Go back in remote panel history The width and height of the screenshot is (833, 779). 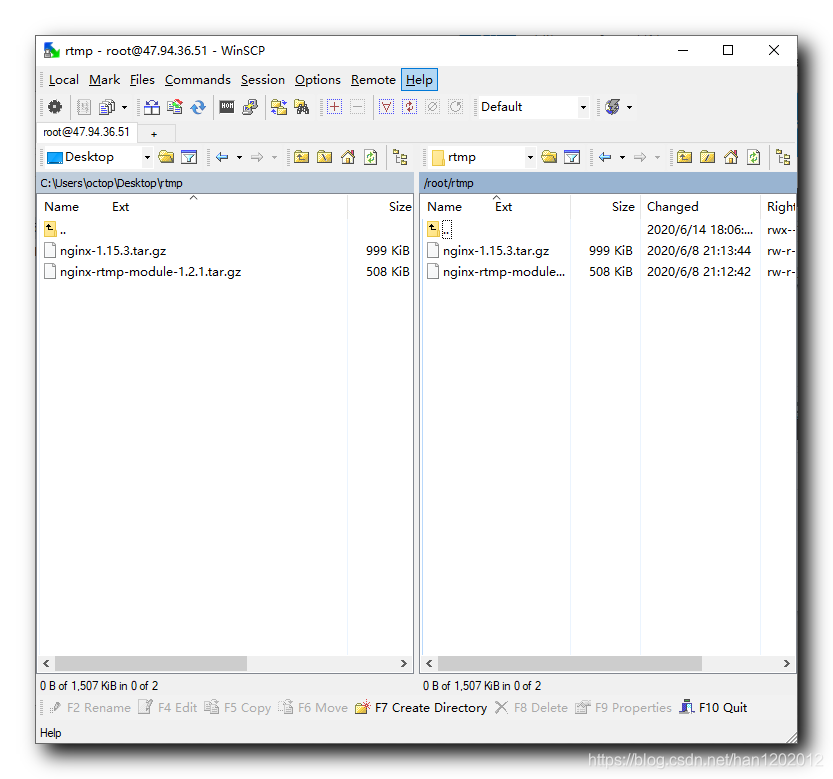(605, 157)
